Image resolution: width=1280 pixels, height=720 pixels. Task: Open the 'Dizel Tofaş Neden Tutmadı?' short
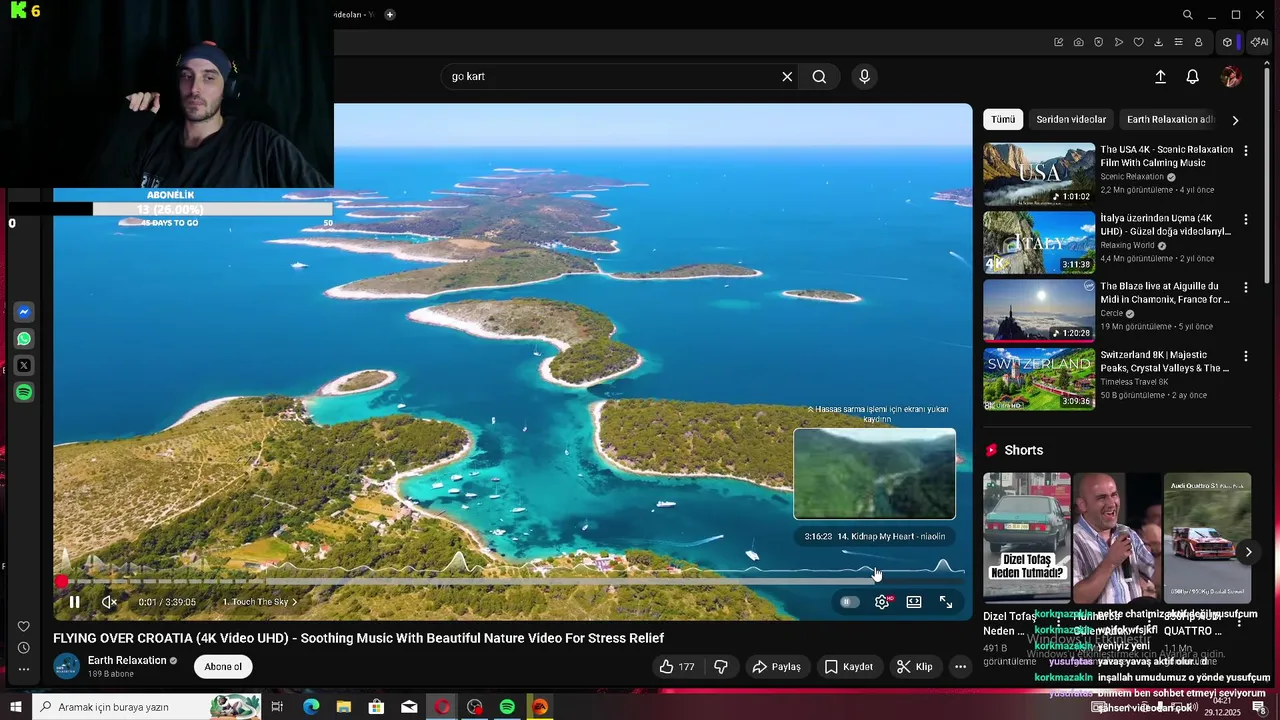1027,536
